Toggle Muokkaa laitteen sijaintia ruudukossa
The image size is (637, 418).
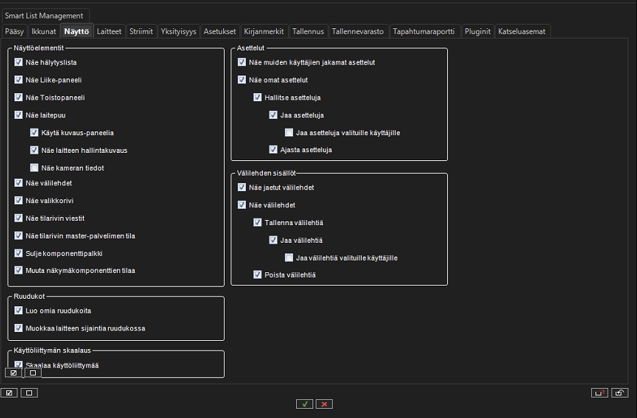(x=18, y=328)
